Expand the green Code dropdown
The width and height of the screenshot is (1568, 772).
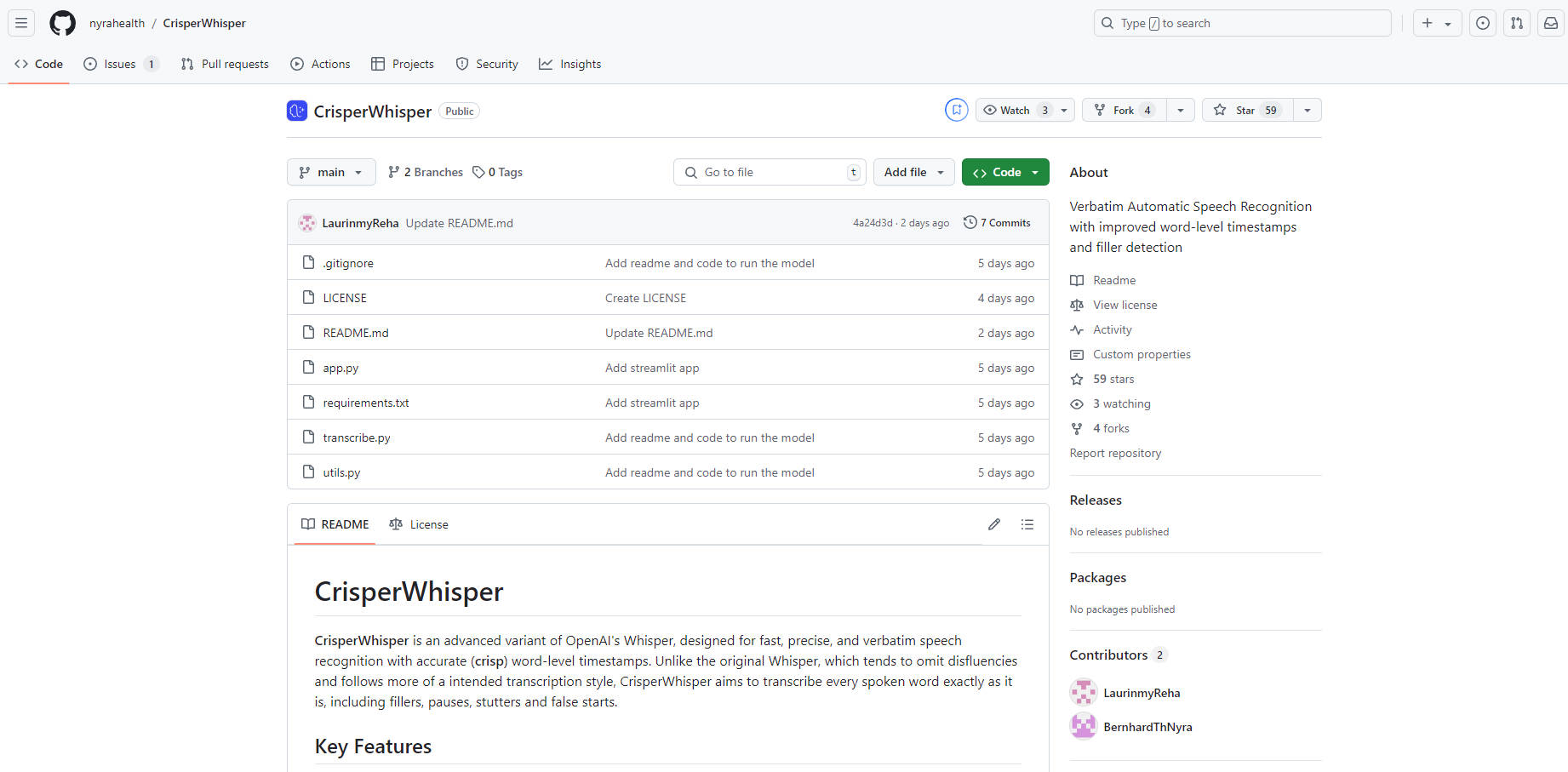[1005, 172]
